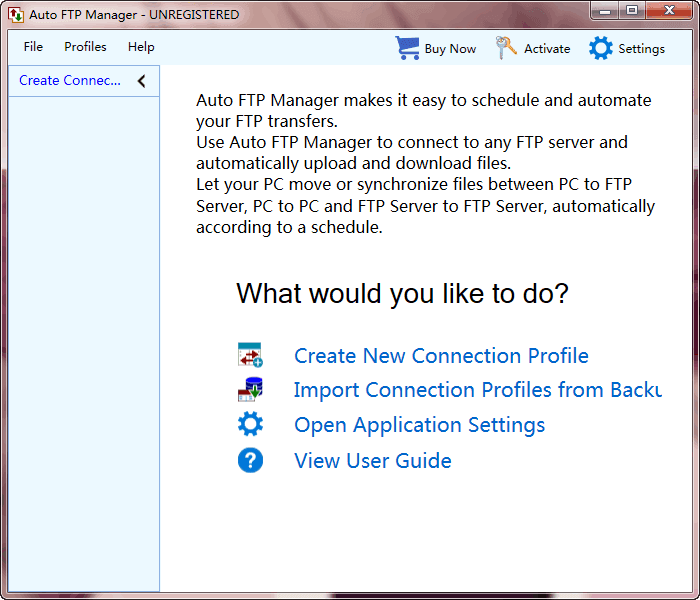Open the File menu
The image size is (700, 600).
coord(33,47)
